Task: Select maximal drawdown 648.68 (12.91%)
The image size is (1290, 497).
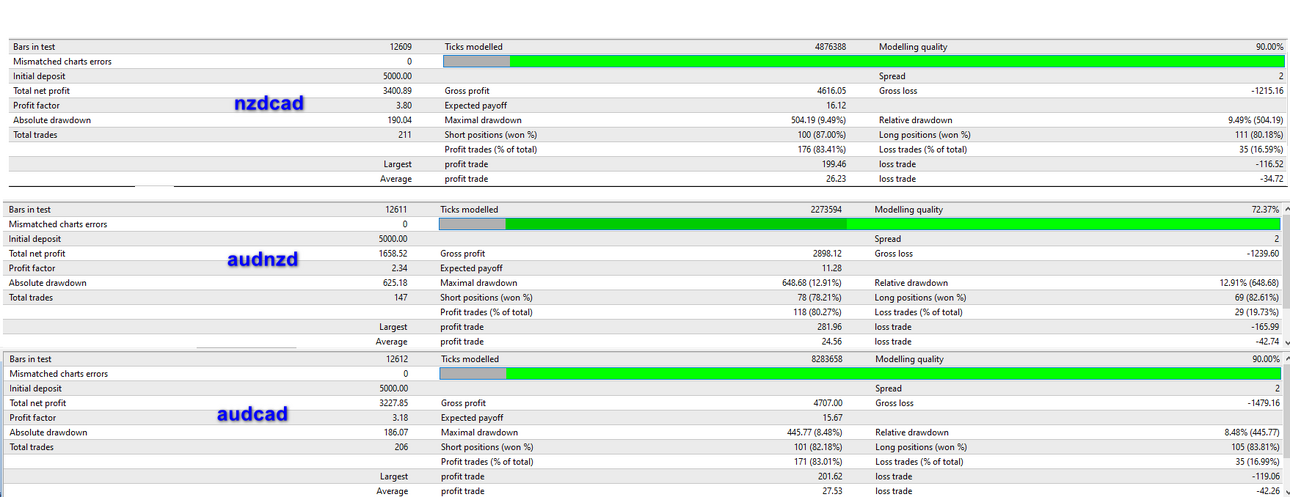Action: [812, 283]
